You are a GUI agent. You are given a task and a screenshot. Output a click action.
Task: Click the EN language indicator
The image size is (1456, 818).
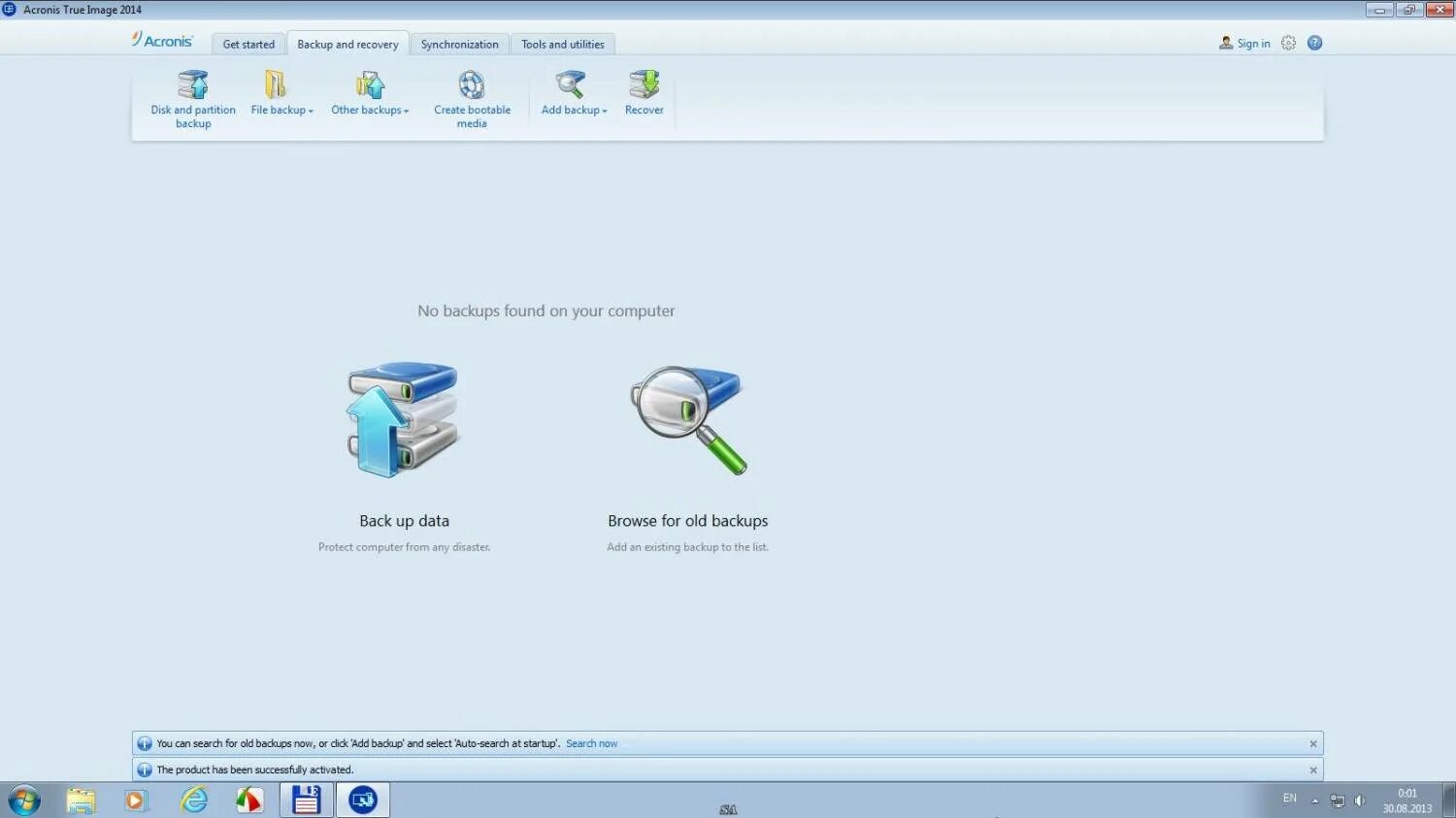point(1289,799)
